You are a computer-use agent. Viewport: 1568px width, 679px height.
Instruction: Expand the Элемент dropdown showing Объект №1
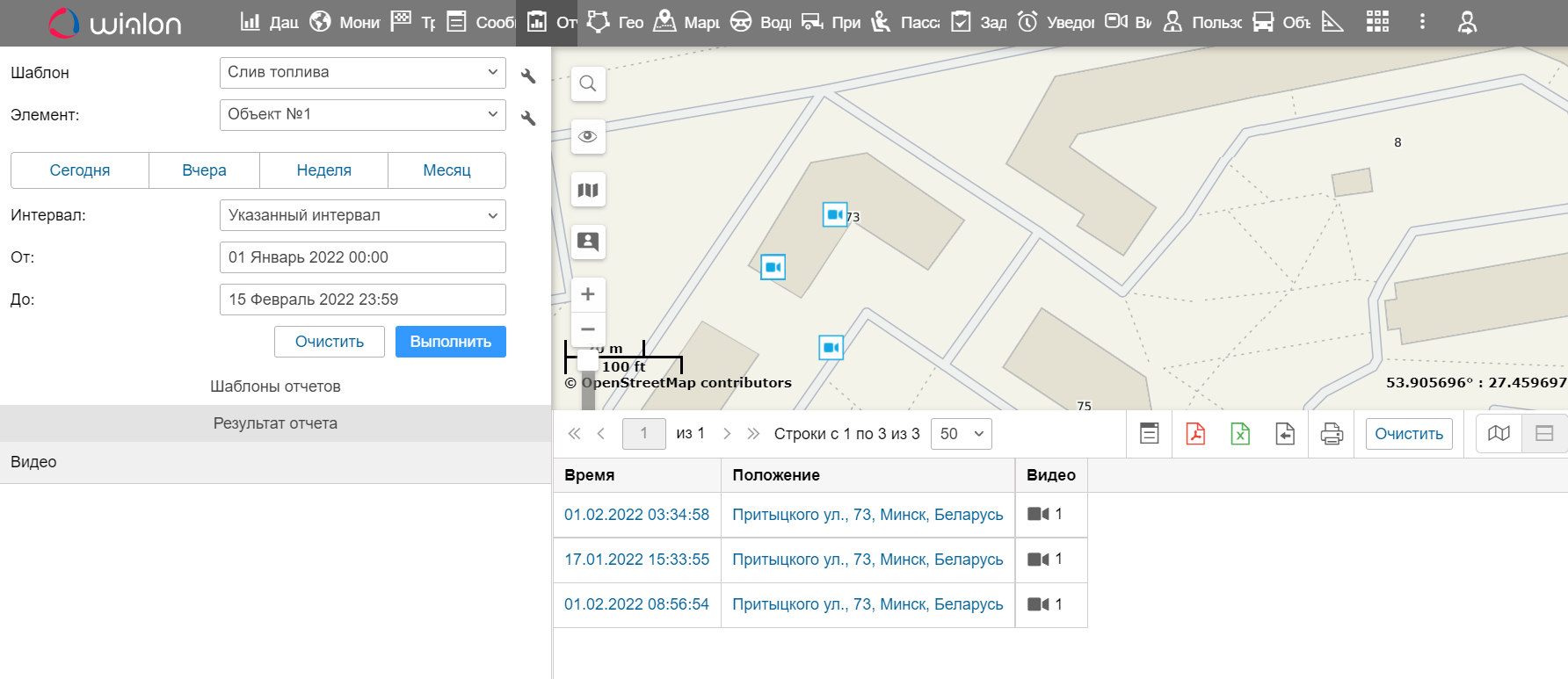362,114
